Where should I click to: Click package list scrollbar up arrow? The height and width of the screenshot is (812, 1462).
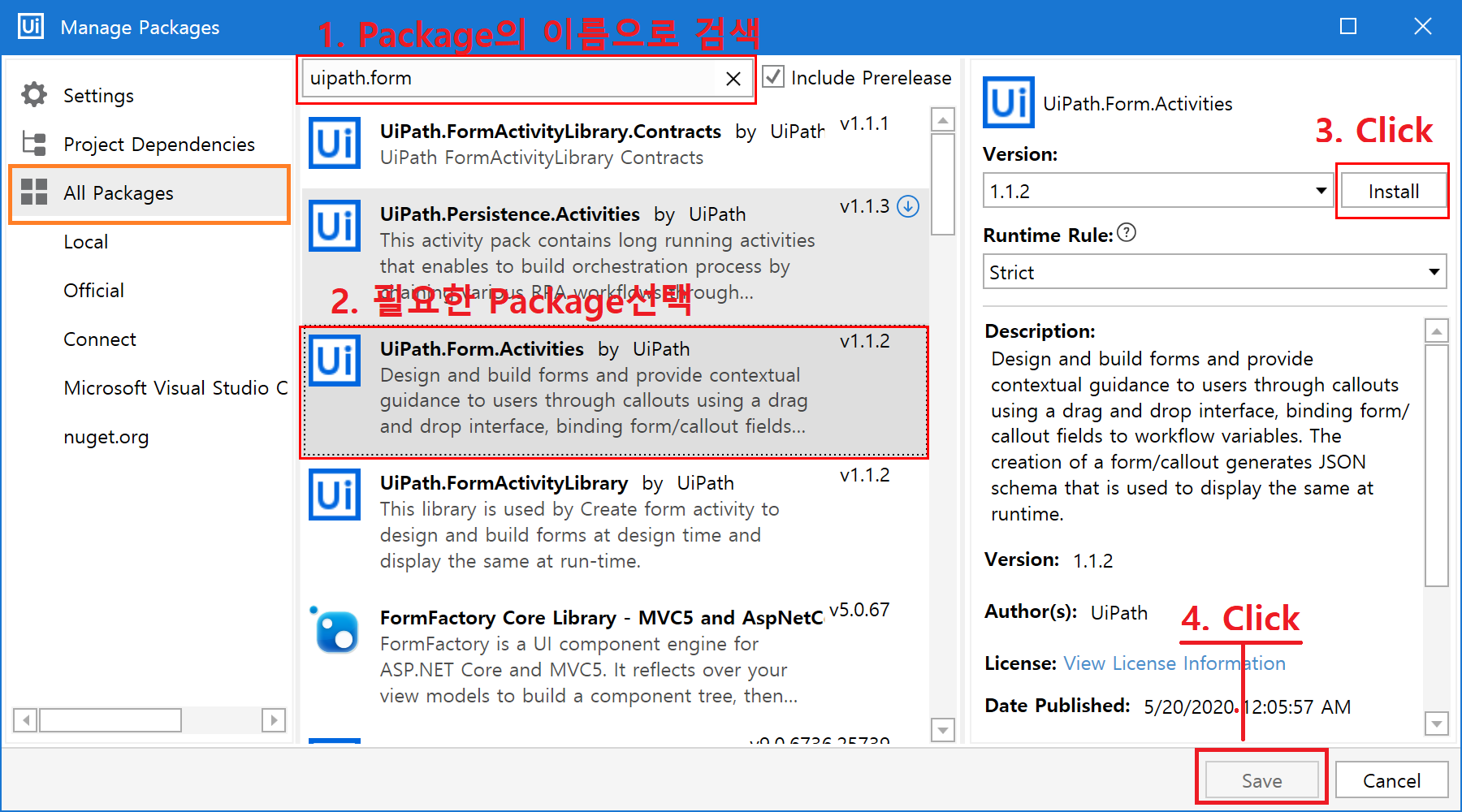942,120
